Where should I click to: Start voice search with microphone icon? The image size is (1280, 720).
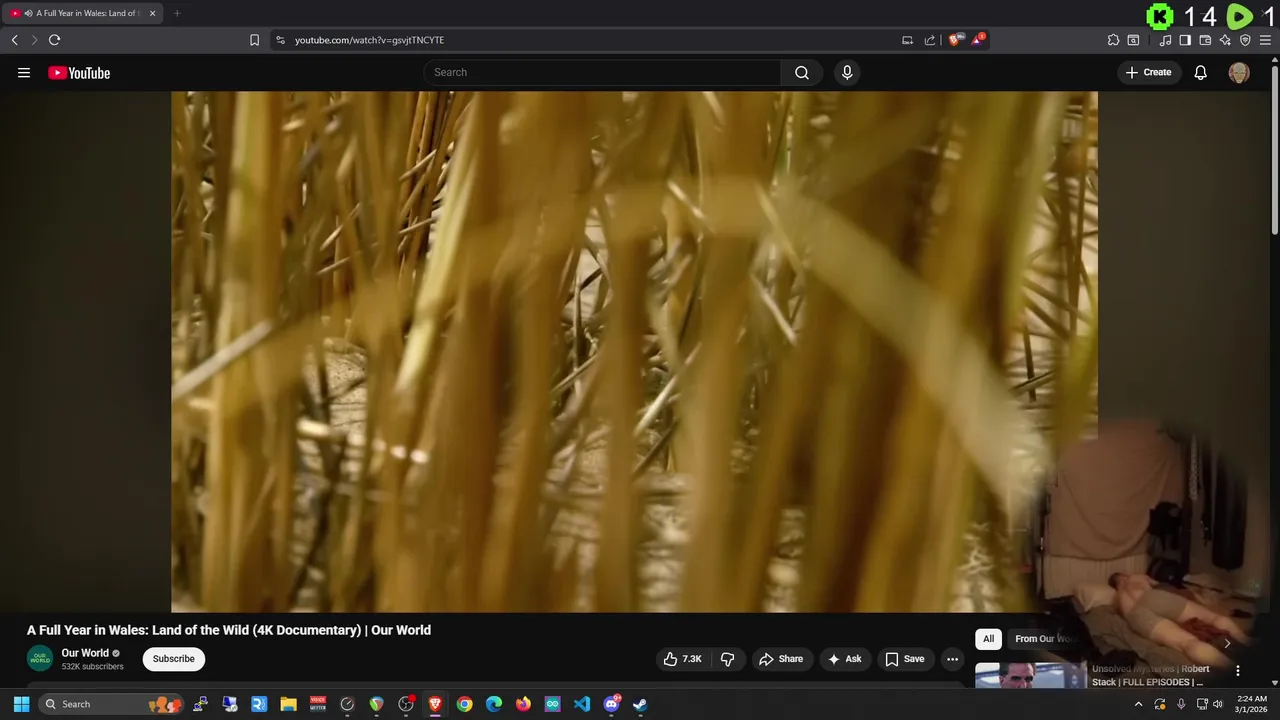pos(847,72)
